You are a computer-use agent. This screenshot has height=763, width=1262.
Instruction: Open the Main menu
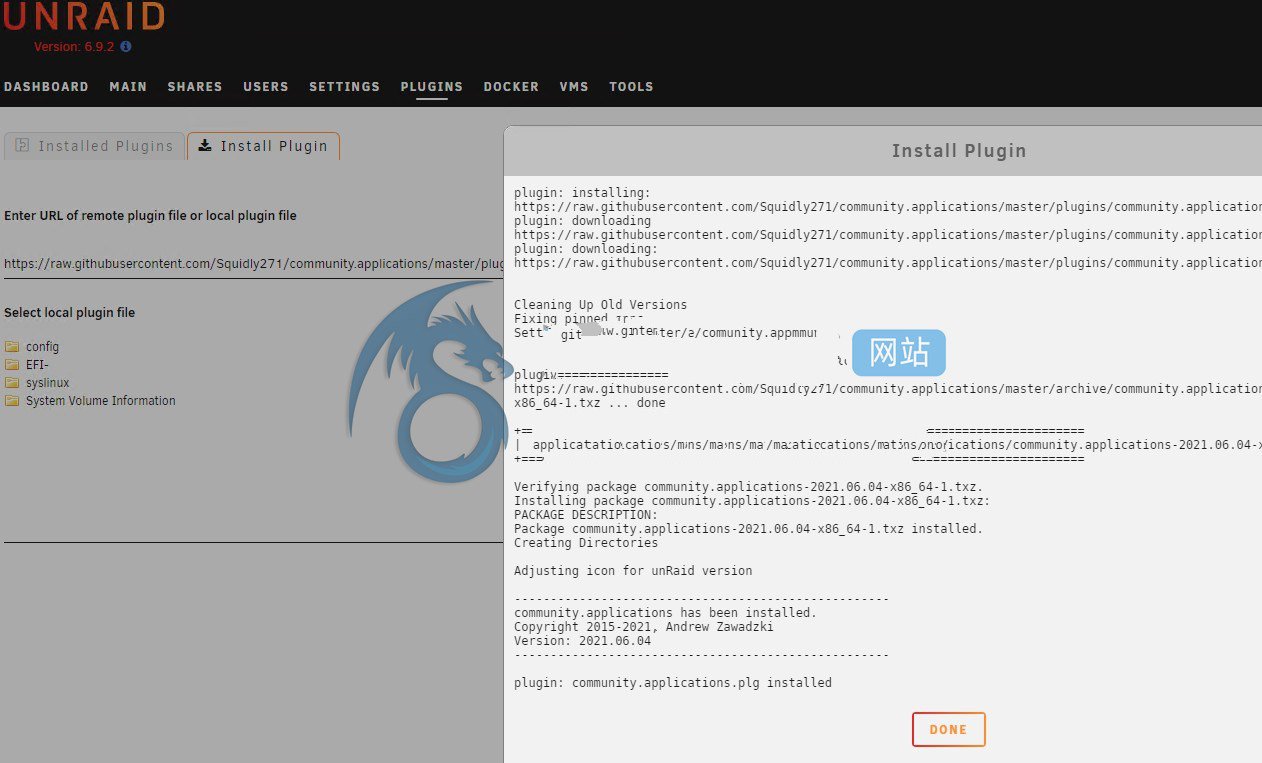tap(128, 87)
